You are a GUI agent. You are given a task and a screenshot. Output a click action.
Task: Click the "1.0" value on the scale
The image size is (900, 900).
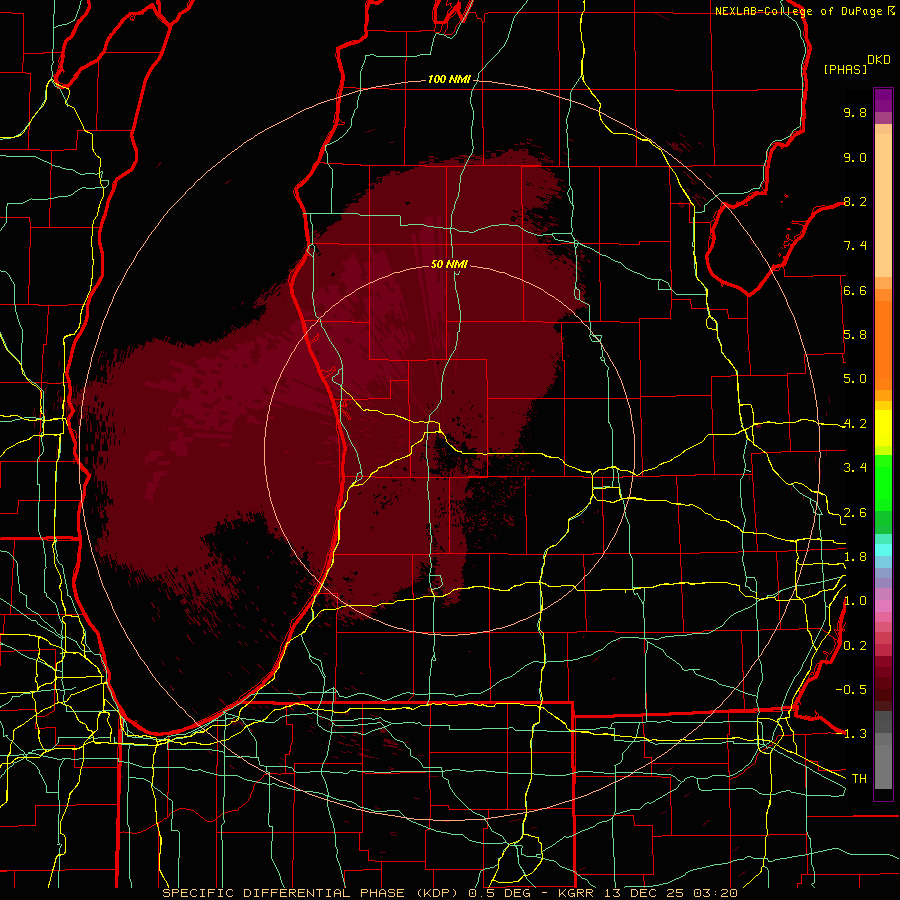(x=855, y=601)
